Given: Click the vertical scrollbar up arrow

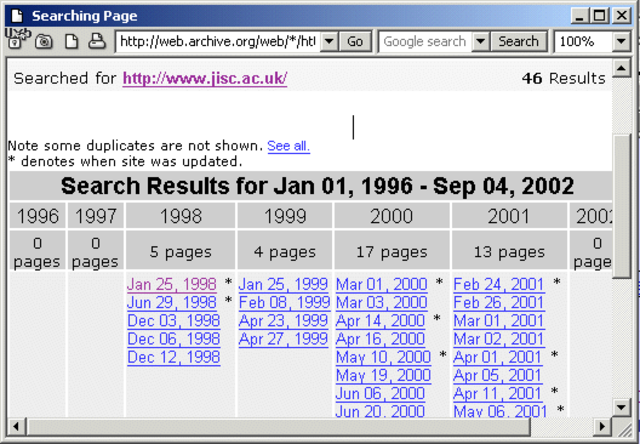Looking at the screenshot, I should [x=622, y=67].
